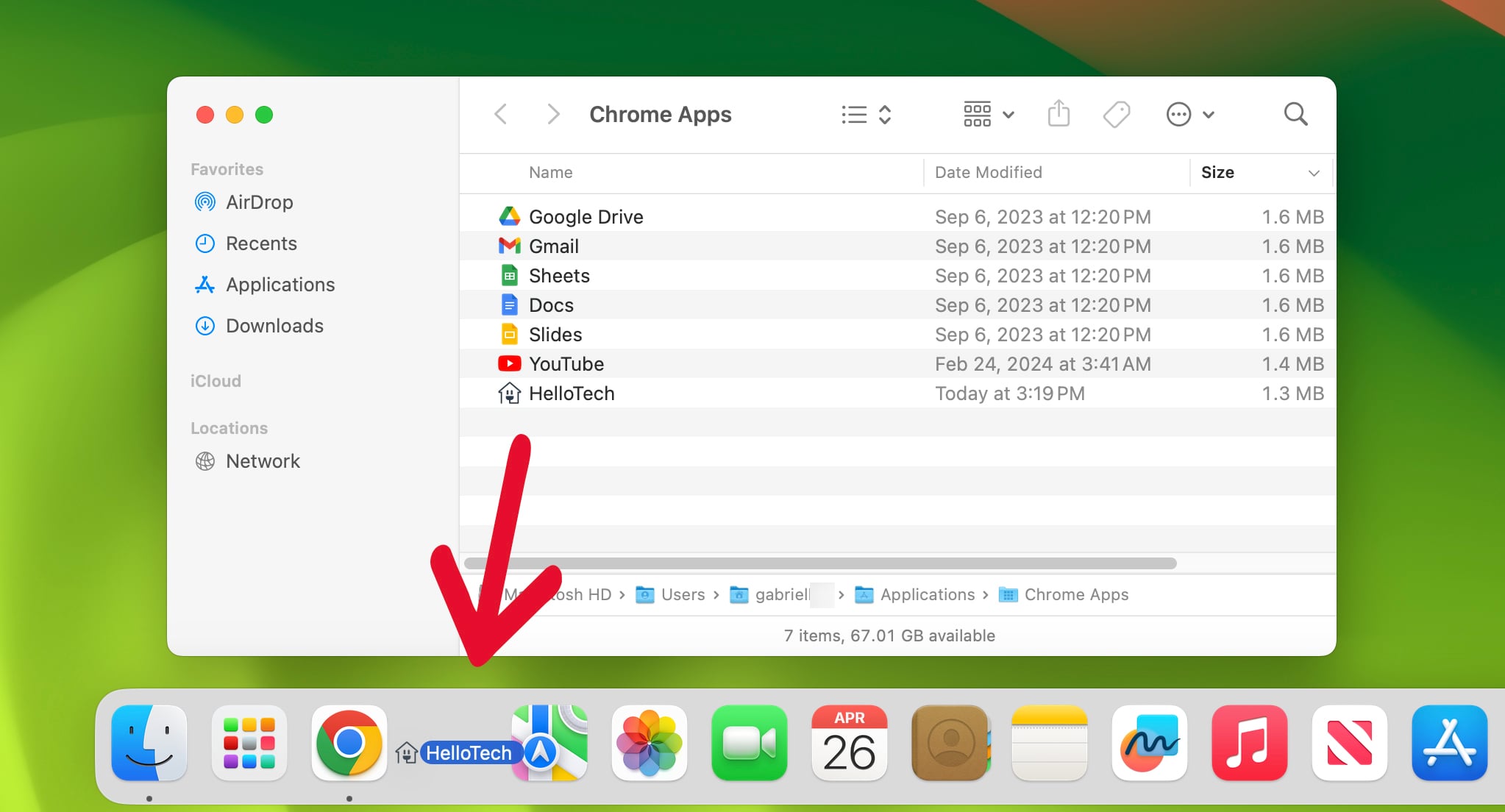Viewport: 1505px width, 812px height.
Task: Open Applications in the sidebar
Action: pos(264,285)
